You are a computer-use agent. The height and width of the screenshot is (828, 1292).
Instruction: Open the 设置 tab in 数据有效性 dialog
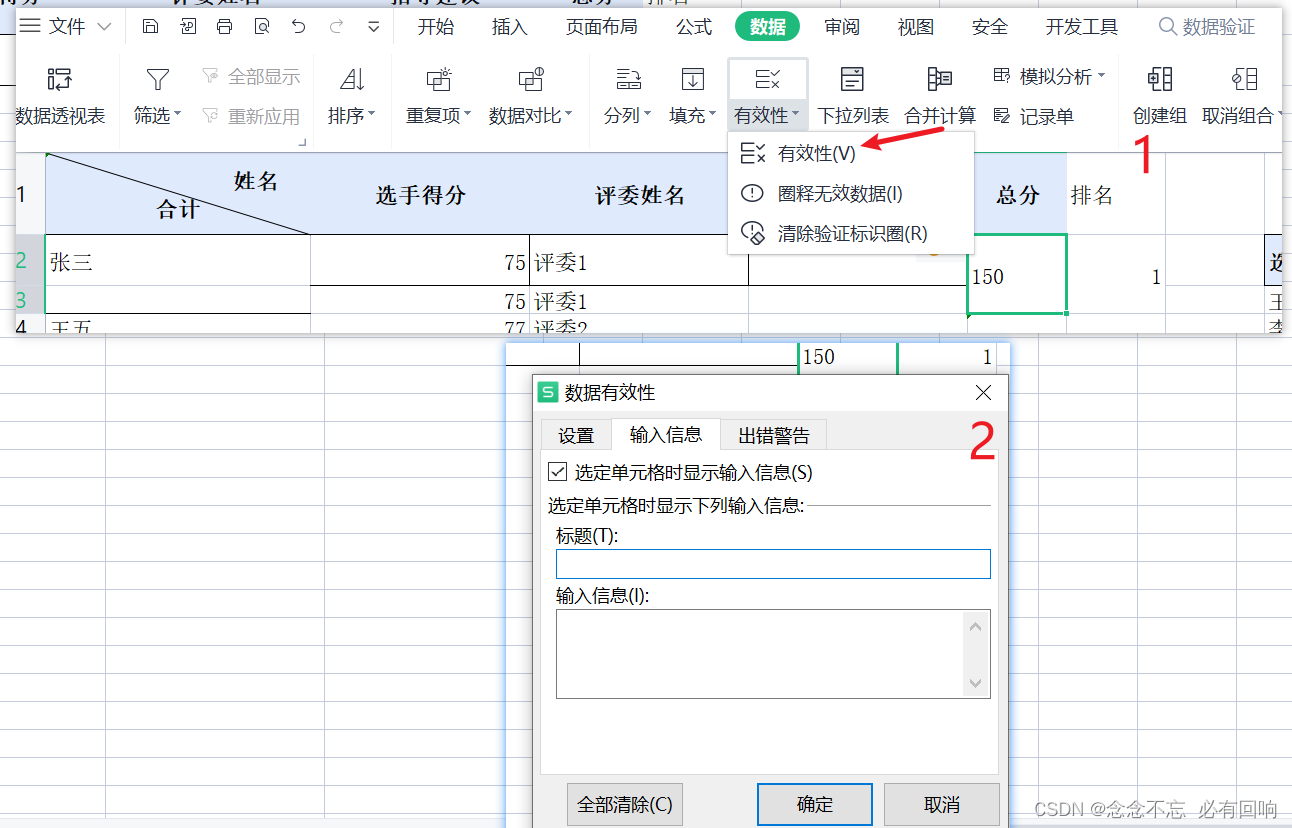576,436
